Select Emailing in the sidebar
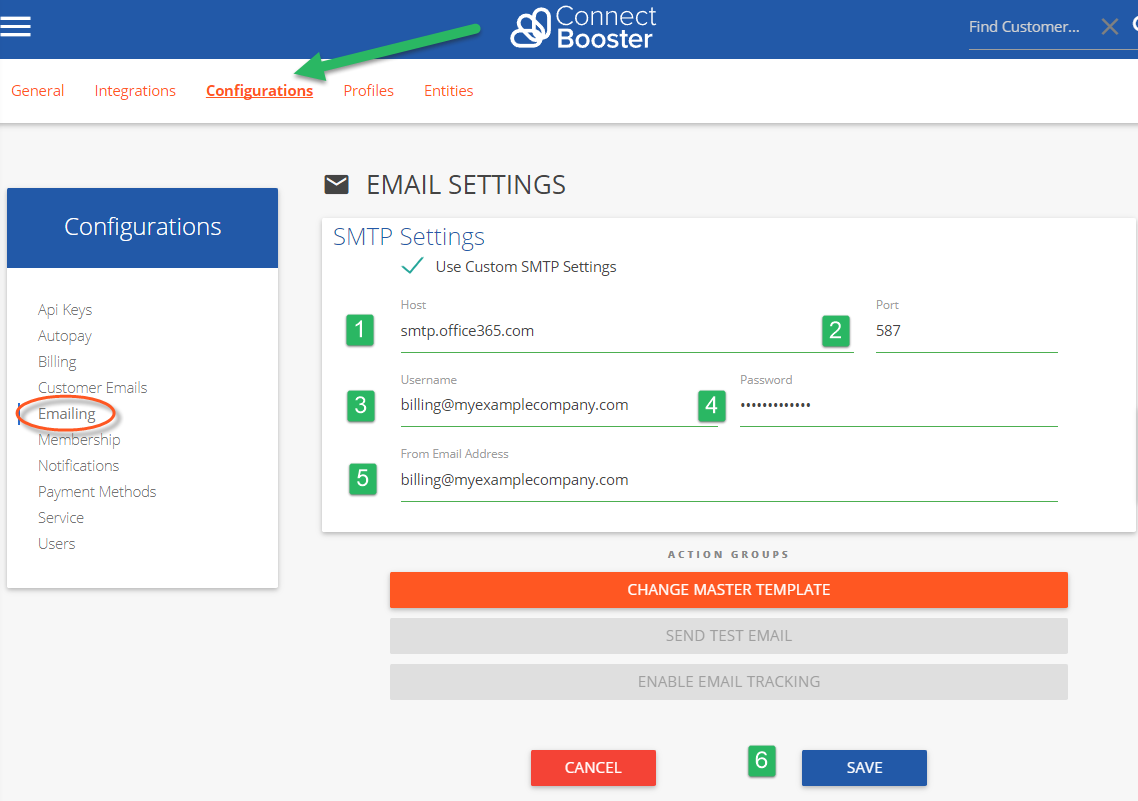 click(x=67, y=414)
